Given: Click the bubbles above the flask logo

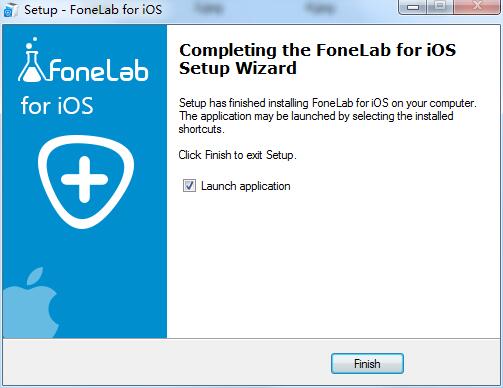Looking at the screenshot, I should pyautogui.click(x=32, y=43).
